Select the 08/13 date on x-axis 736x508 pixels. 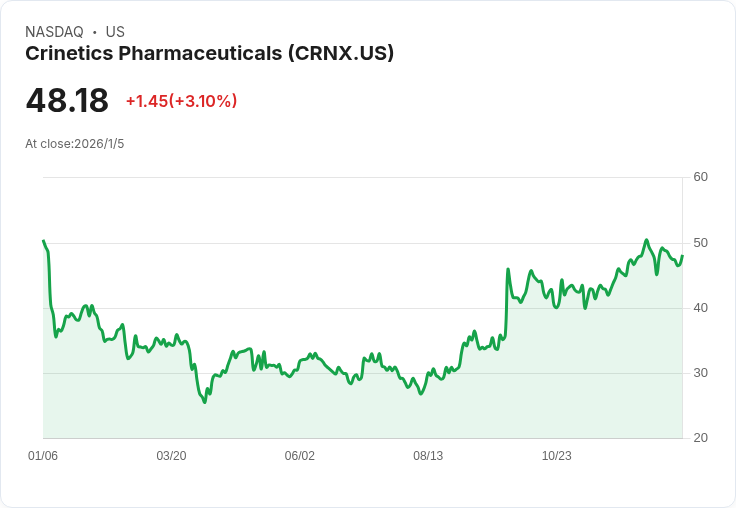pos(428,456)
